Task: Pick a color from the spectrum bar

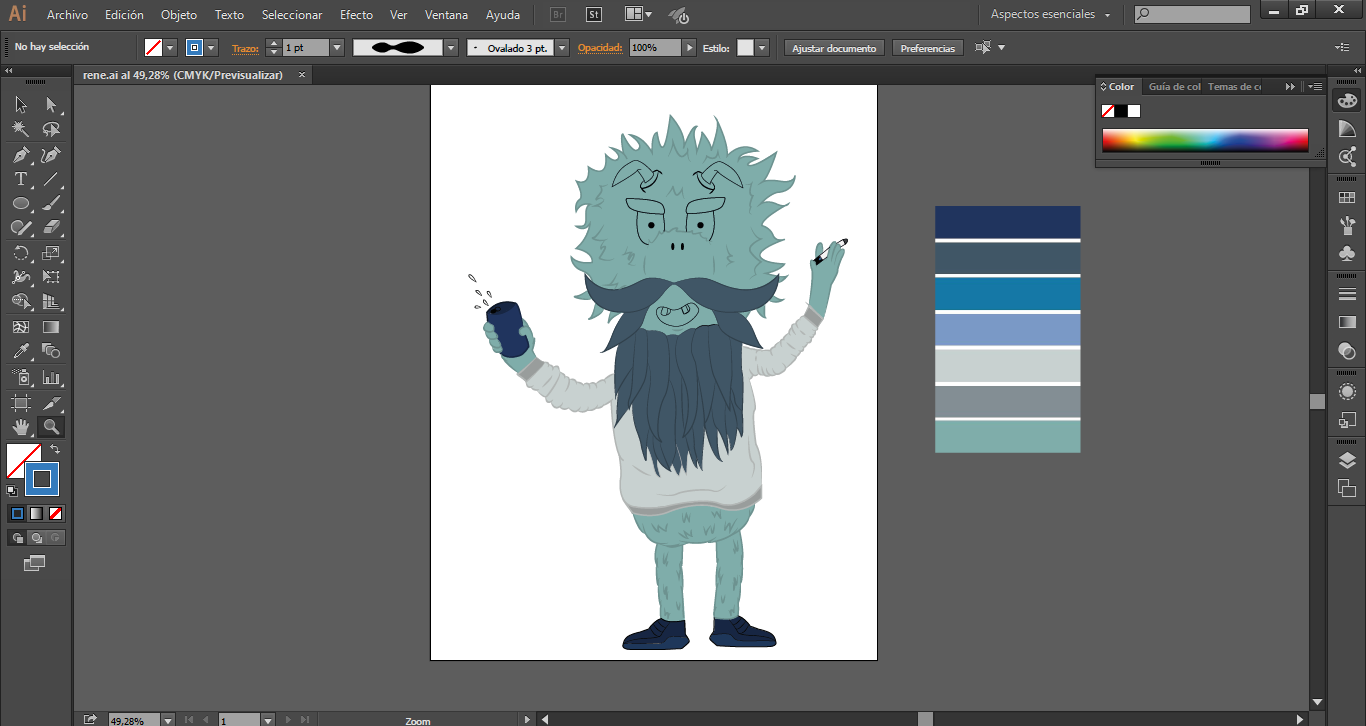Action: 1205,140
